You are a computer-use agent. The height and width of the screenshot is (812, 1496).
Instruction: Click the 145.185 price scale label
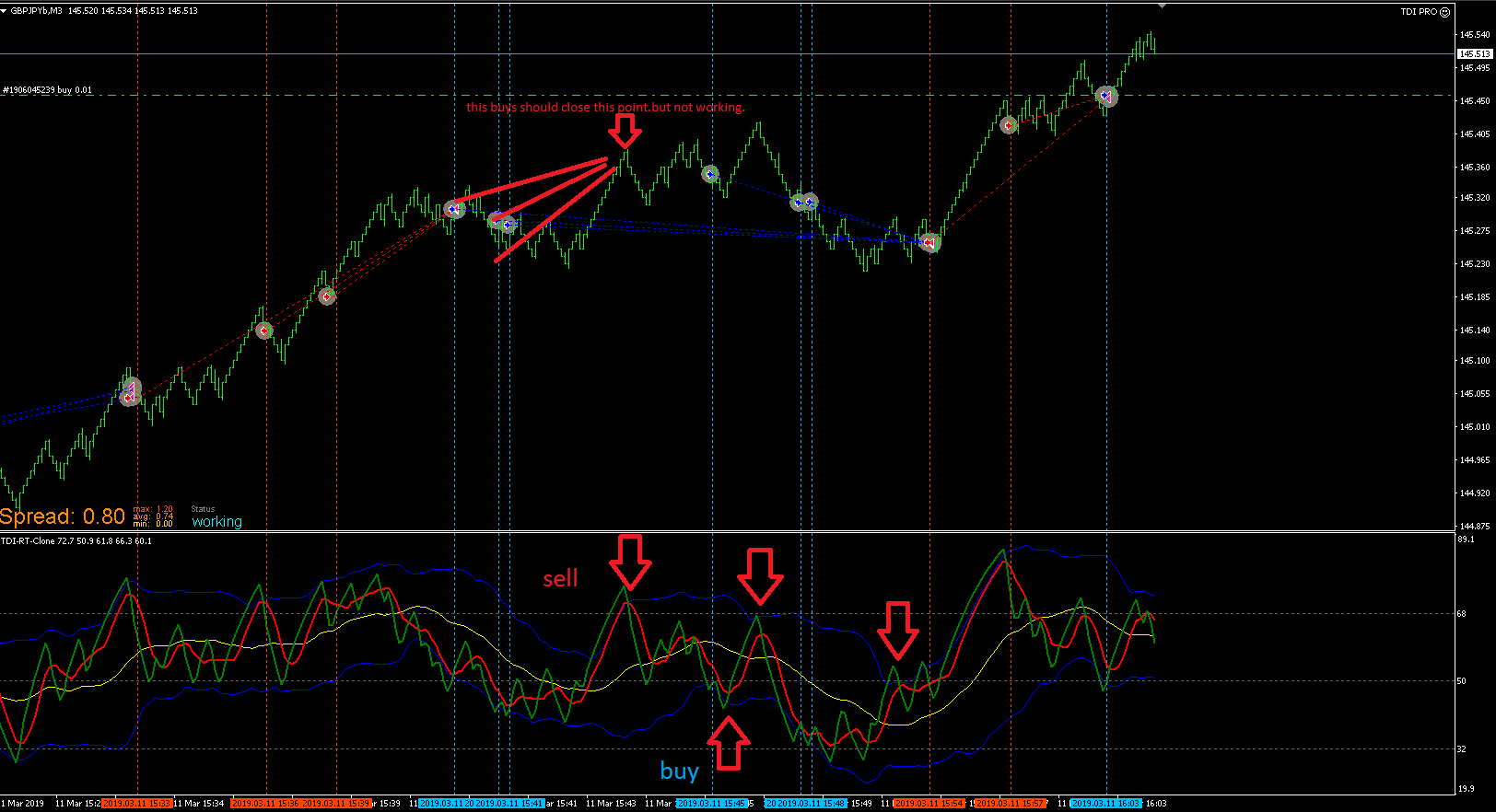[x=1475, y=296]
